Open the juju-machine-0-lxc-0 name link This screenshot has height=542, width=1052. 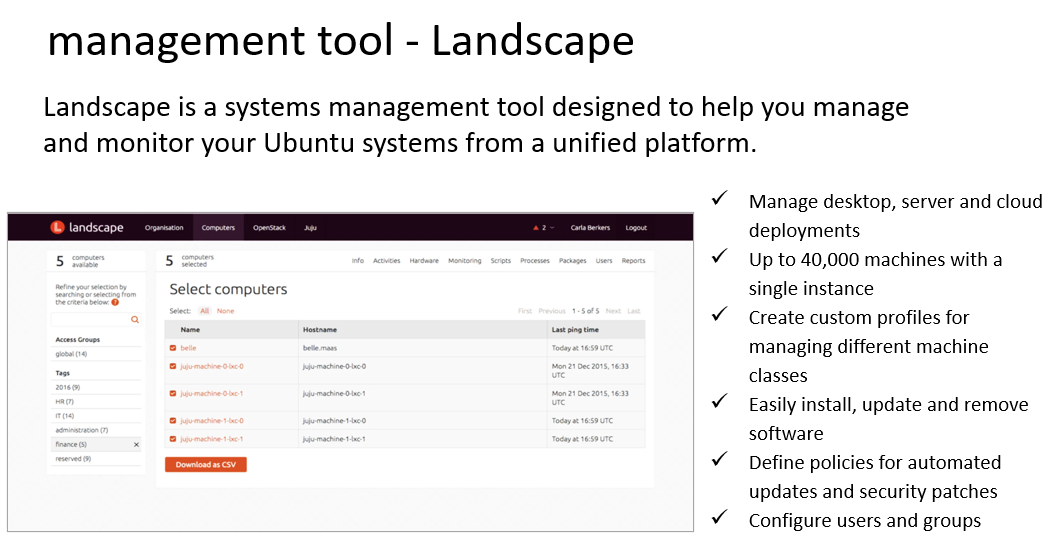(212, 366)
